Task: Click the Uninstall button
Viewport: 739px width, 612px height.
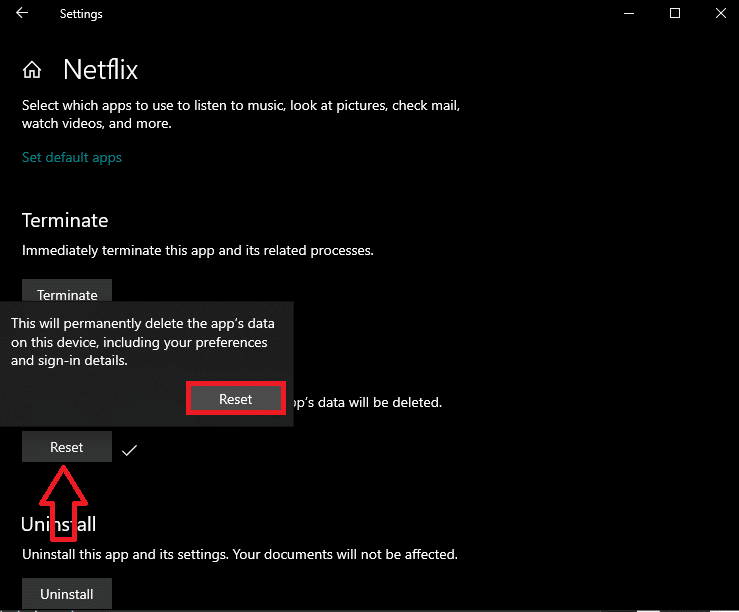Action: click(x=67, y=594)
